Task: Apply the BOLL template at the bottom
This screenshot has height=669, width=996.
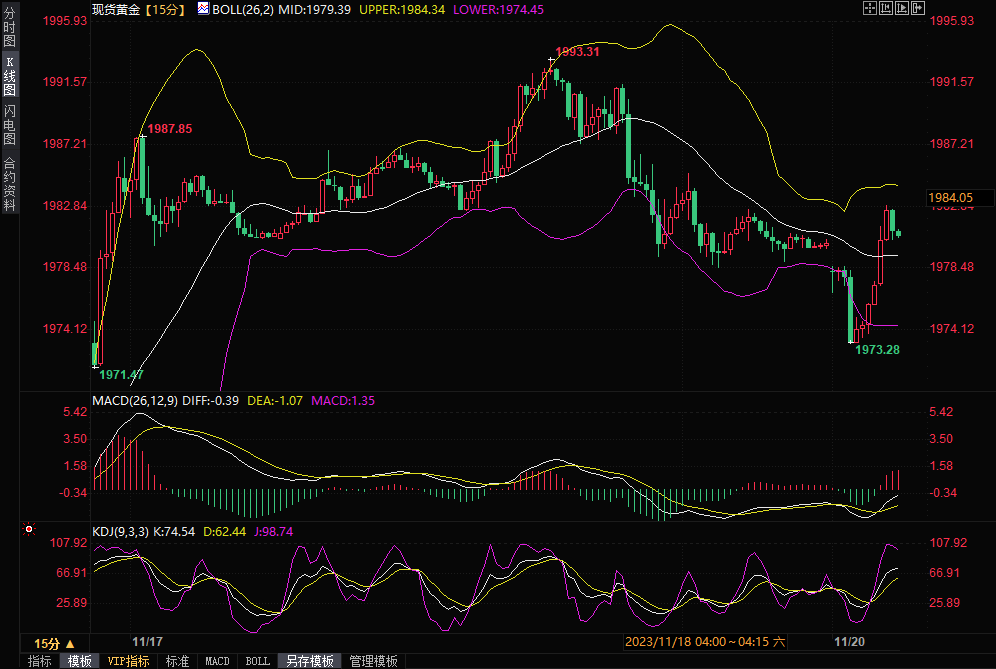Action: 257,661
